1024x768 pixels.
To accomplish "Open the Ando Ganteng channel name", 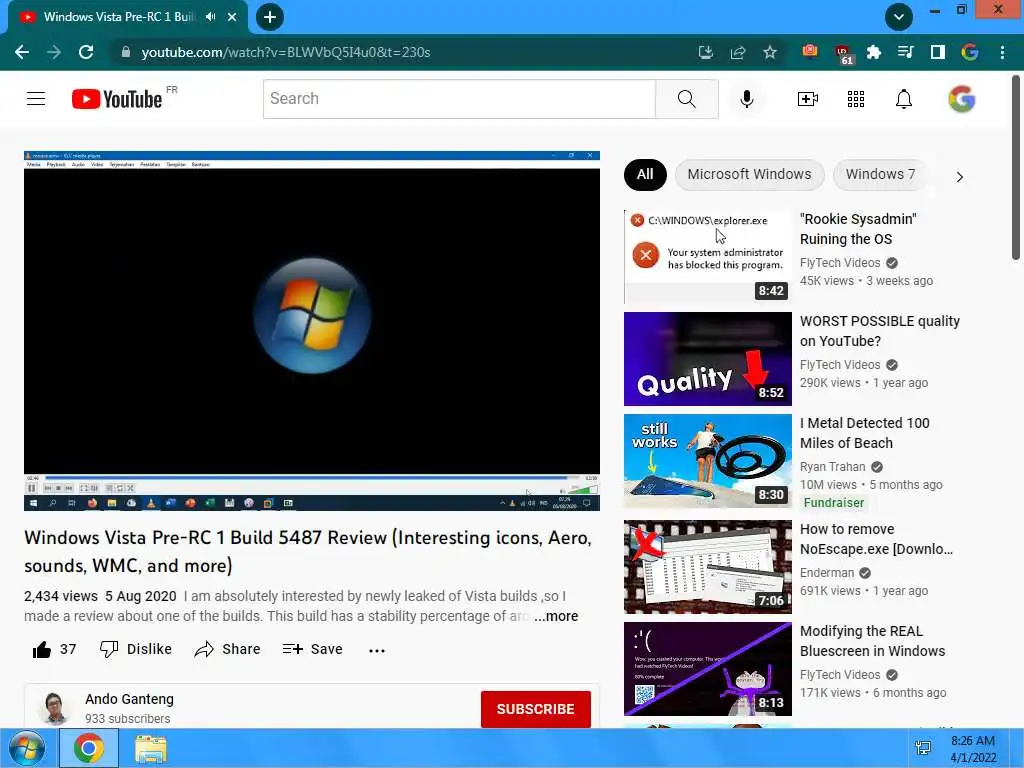I will pos(129,699).
